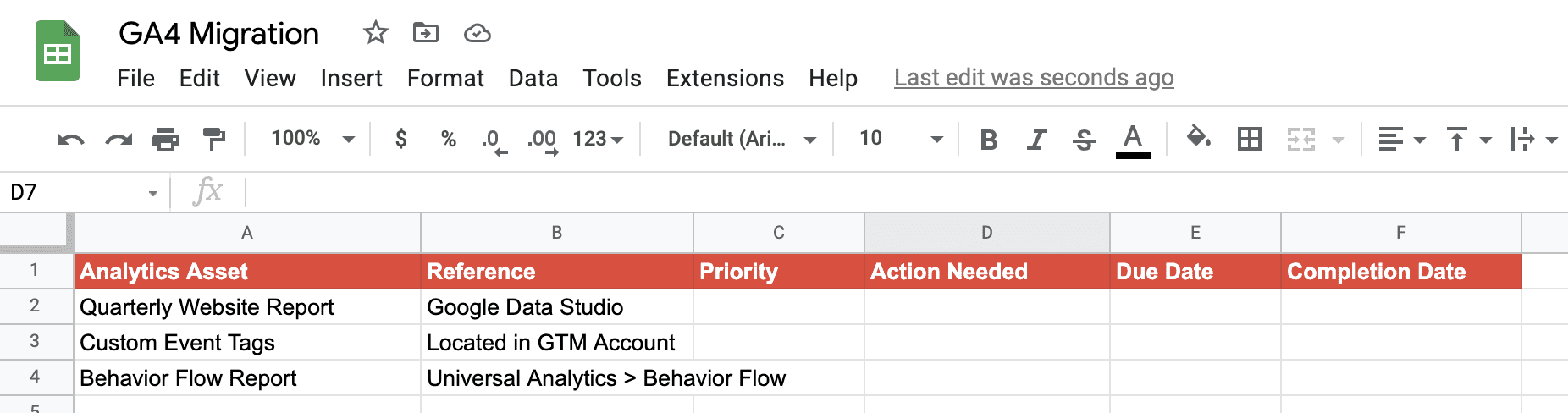Activate the paint format roller
The width and height of the screenshot is (1568, 413).
click(x=214, y=139)
